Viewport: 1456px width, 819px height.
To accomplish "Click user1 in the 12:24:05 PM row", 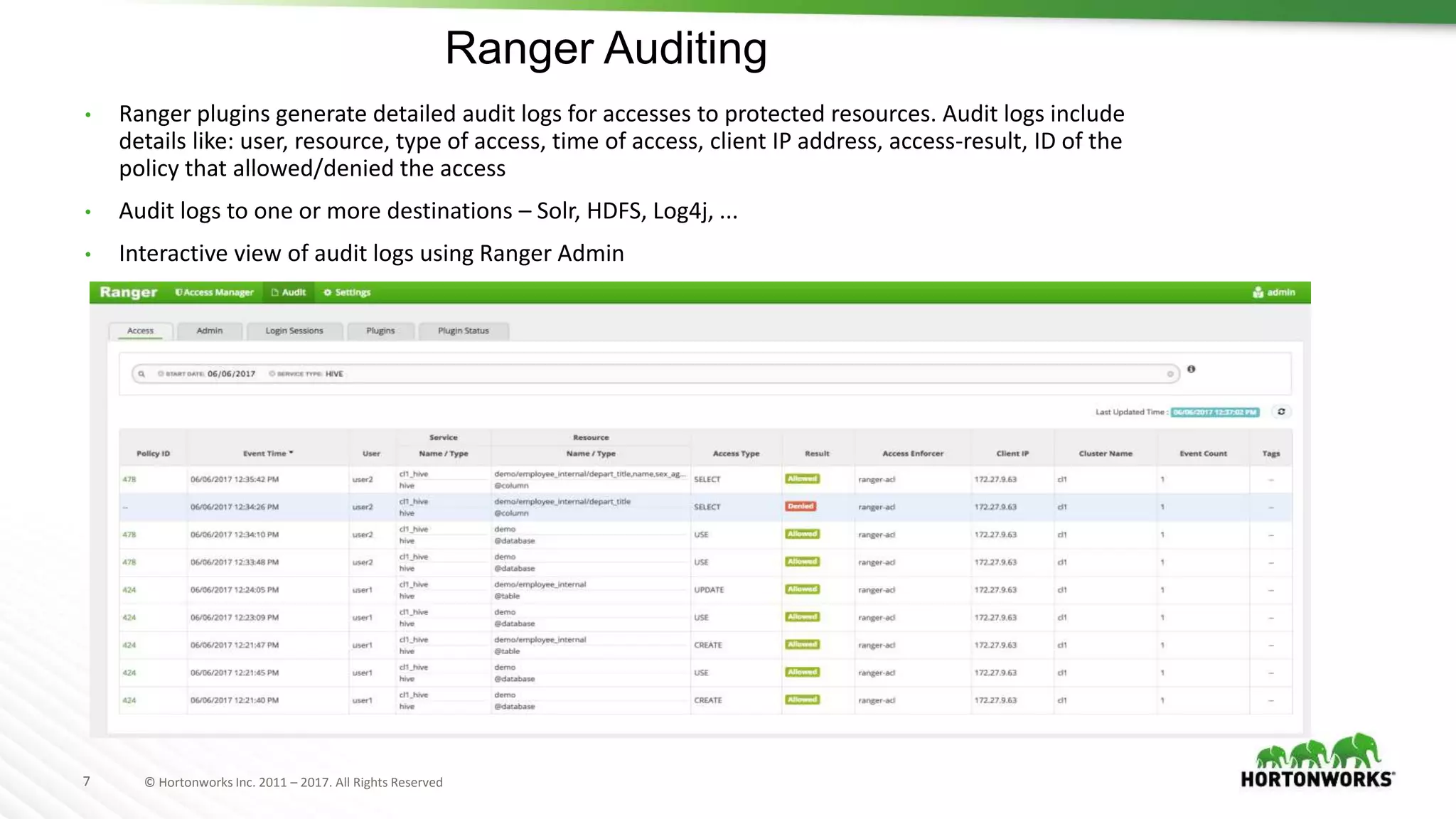I will (363, 590).
